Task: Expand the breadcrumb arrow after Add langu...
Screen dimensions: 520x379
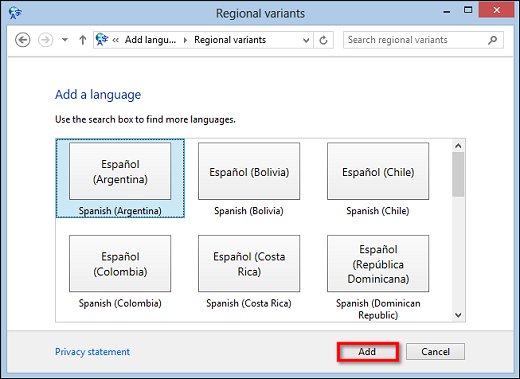Action: 185,40
